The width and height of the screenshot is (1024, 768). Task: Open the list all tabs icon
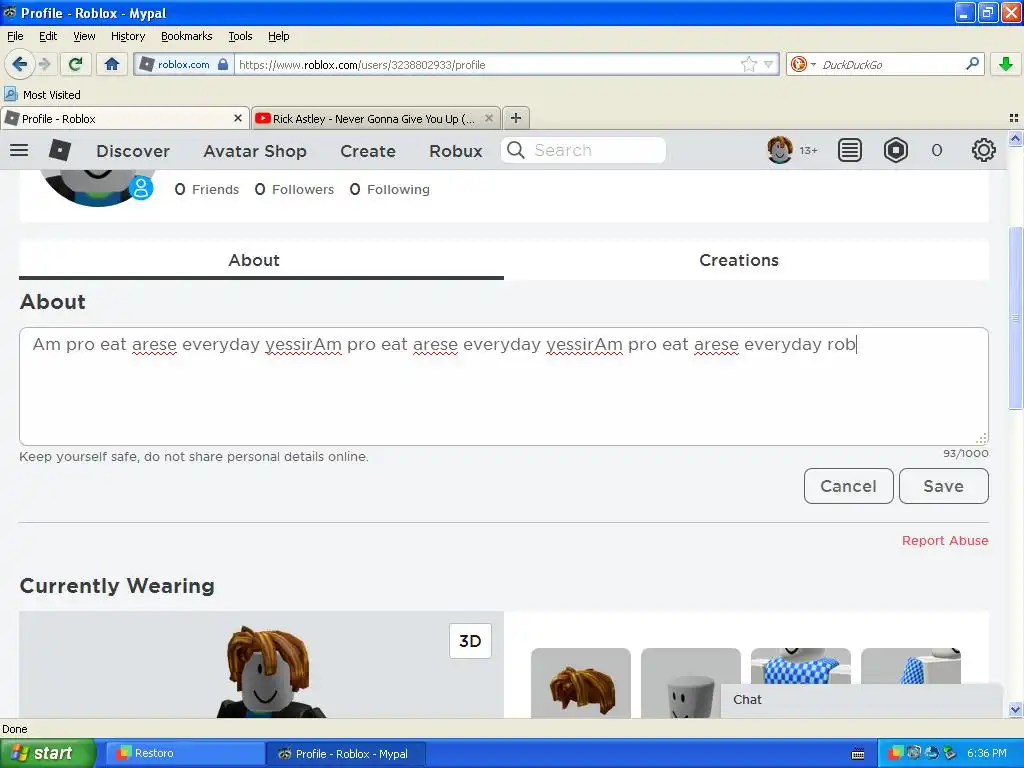click(1014, 118)
